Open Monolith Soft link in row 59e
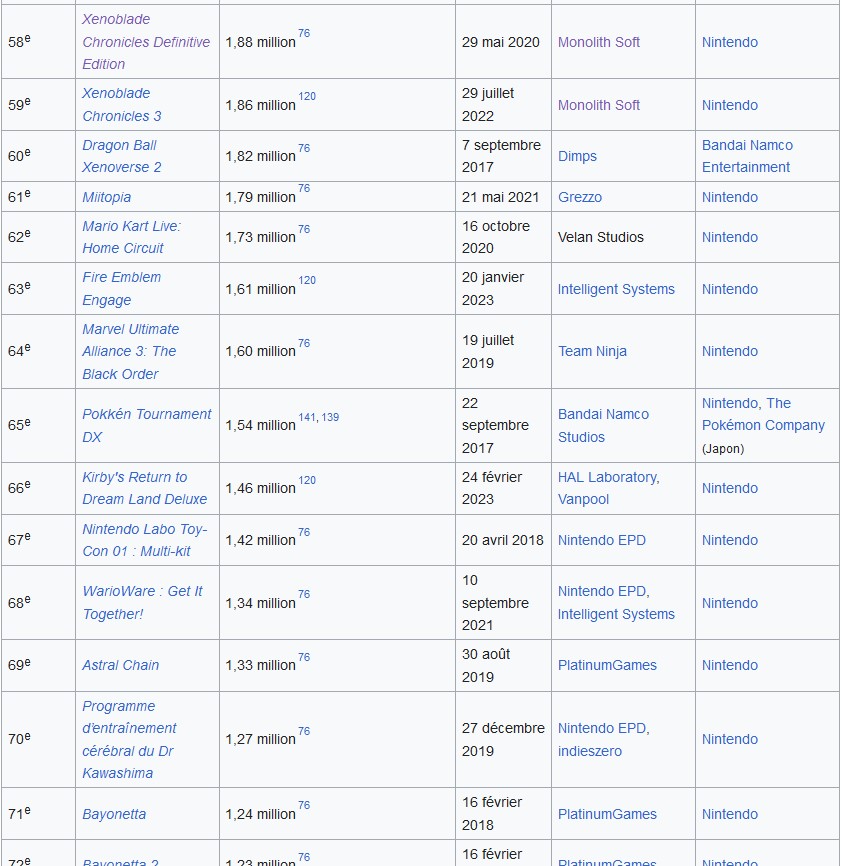 point(599,105)
